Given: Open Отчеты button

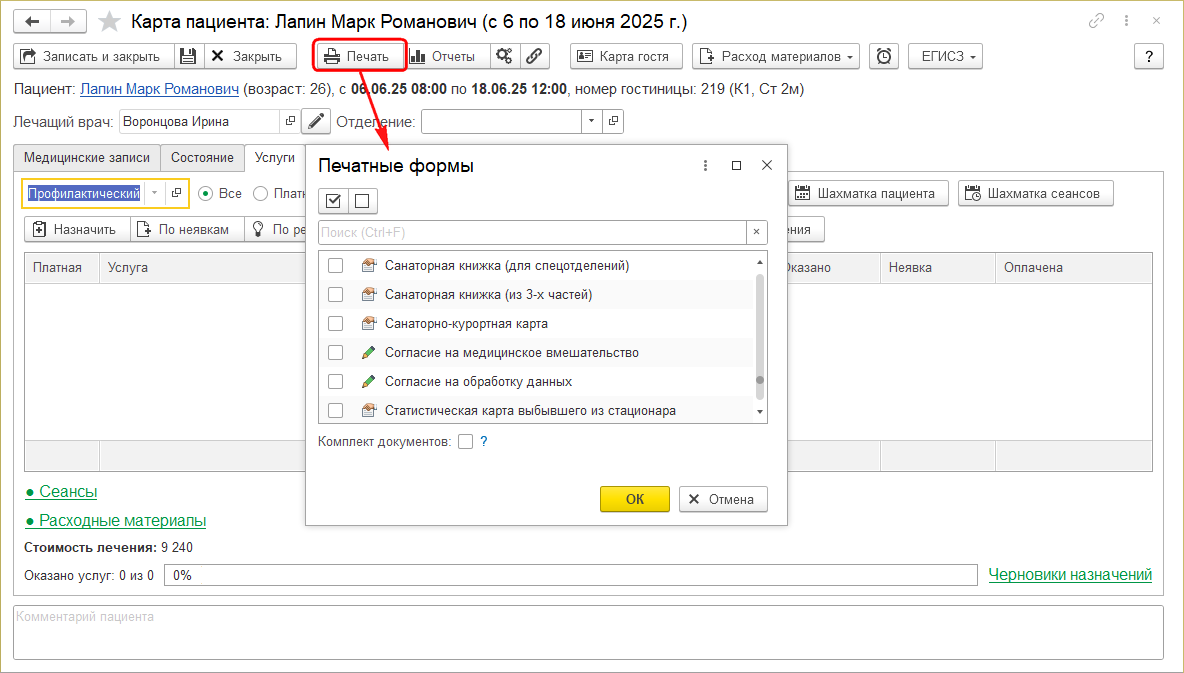Looking at the screenshot, I should tap(449, 56).
